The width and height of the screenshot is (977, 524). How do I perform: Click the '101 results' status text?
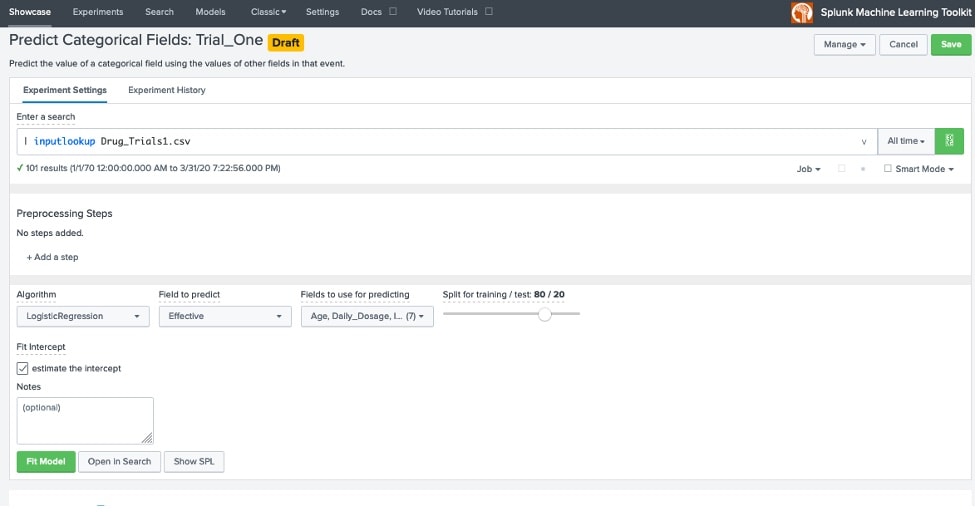tap(153, 168)
